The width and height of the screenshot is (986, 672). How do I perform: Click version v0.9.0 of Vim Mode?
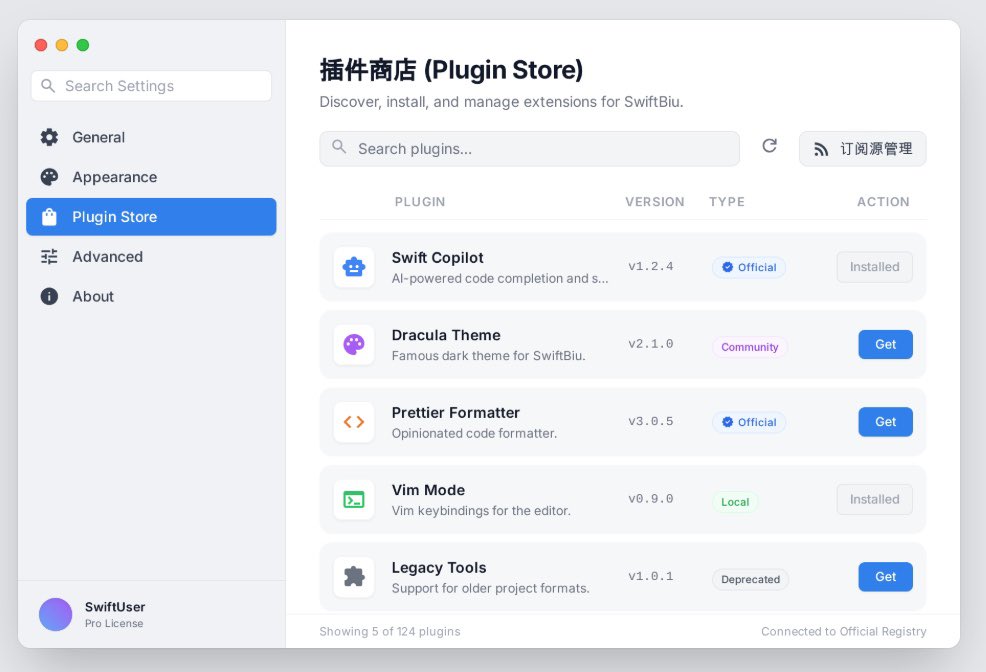tap(651, 498)
